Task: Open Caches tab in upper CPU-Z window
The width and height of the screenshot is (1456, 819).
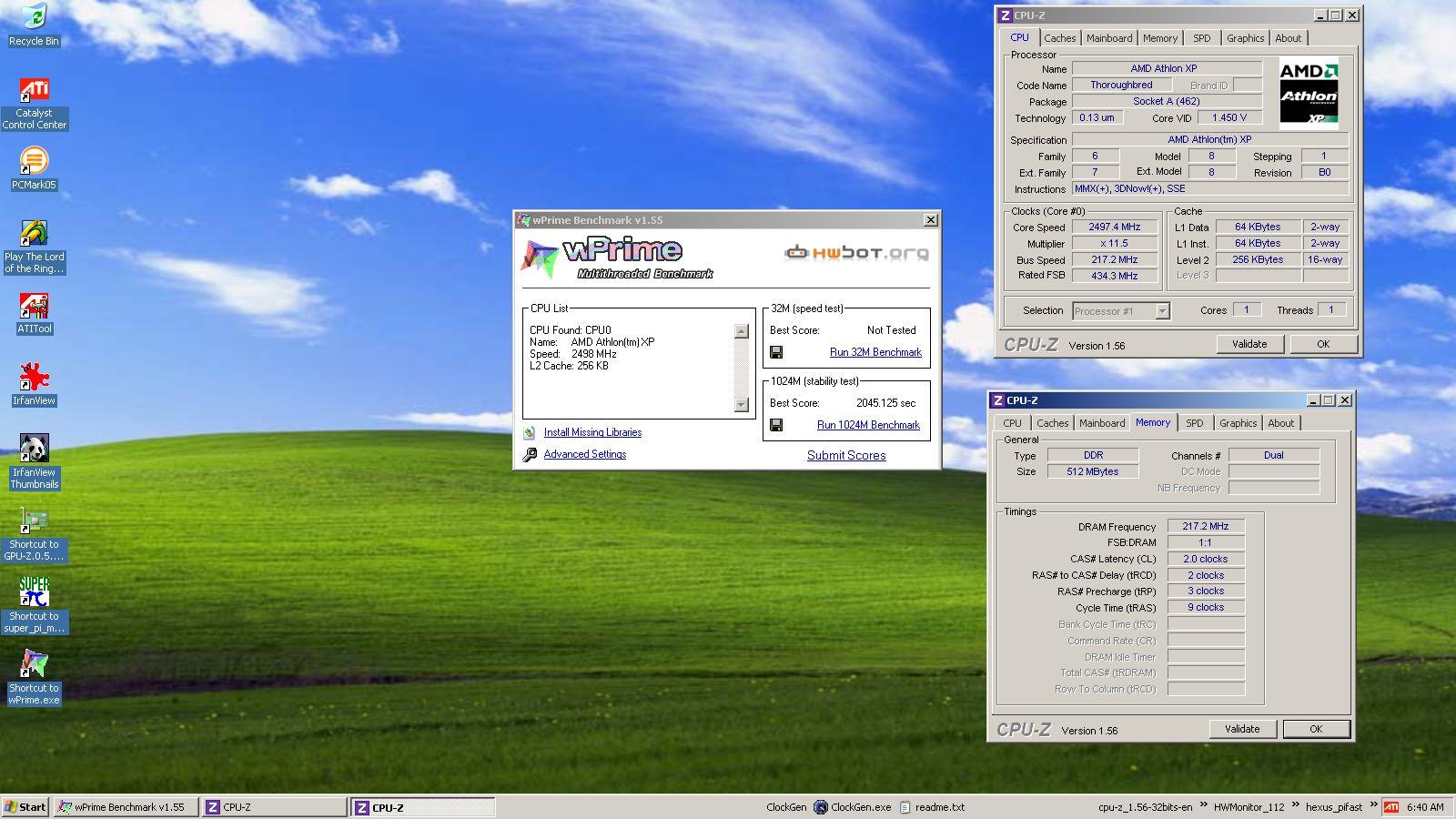Action: click(1059, 38)
